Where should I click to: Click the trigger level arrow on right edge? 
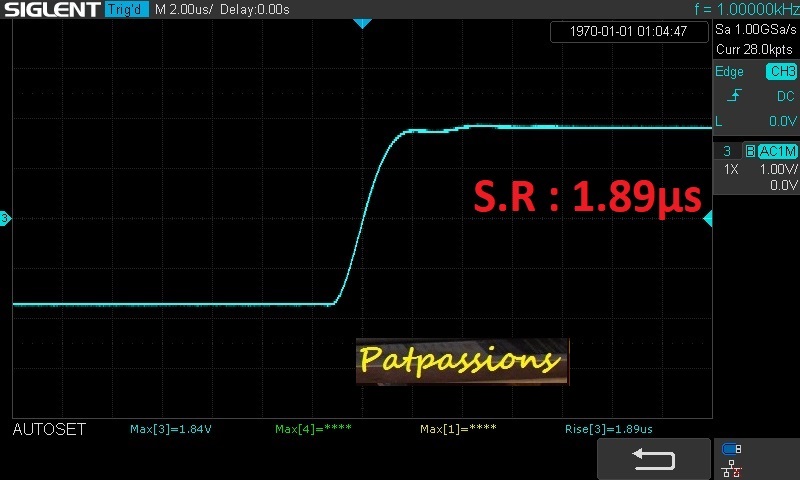[x=707, y=219]
